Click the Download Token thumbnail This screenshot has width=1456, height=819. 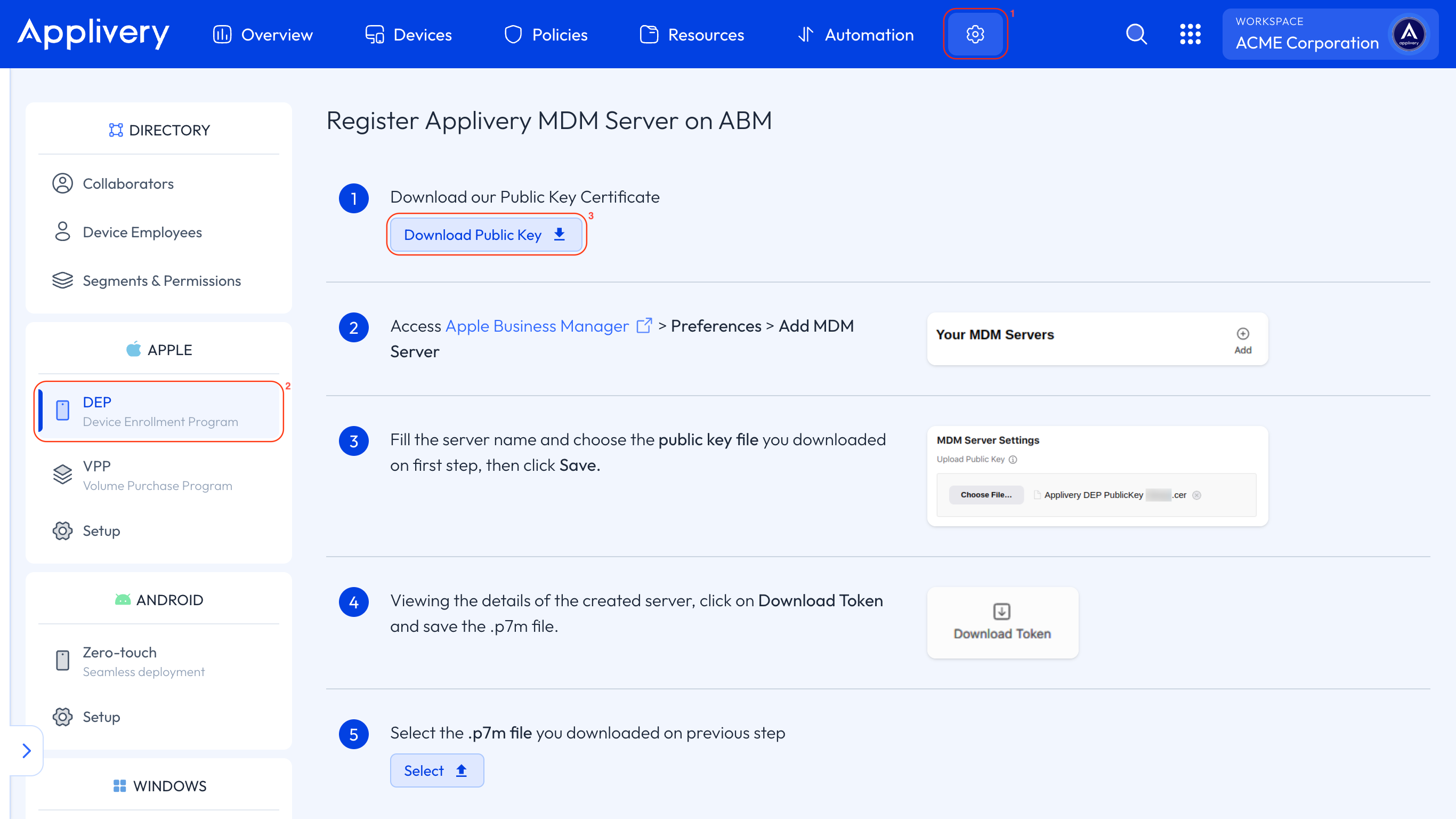click(x=1002, y=622)
